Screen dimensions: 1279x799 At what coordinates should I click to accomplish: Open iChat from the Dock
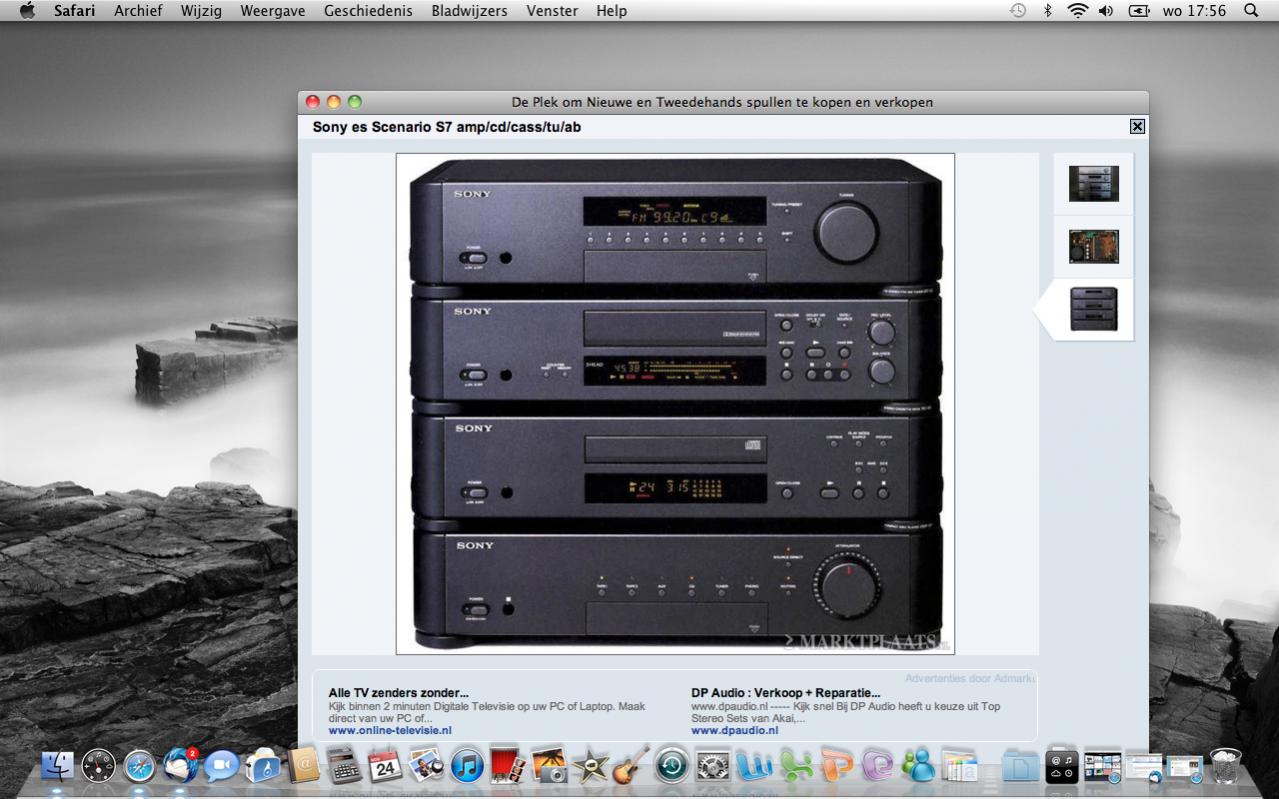click(222, 766)
